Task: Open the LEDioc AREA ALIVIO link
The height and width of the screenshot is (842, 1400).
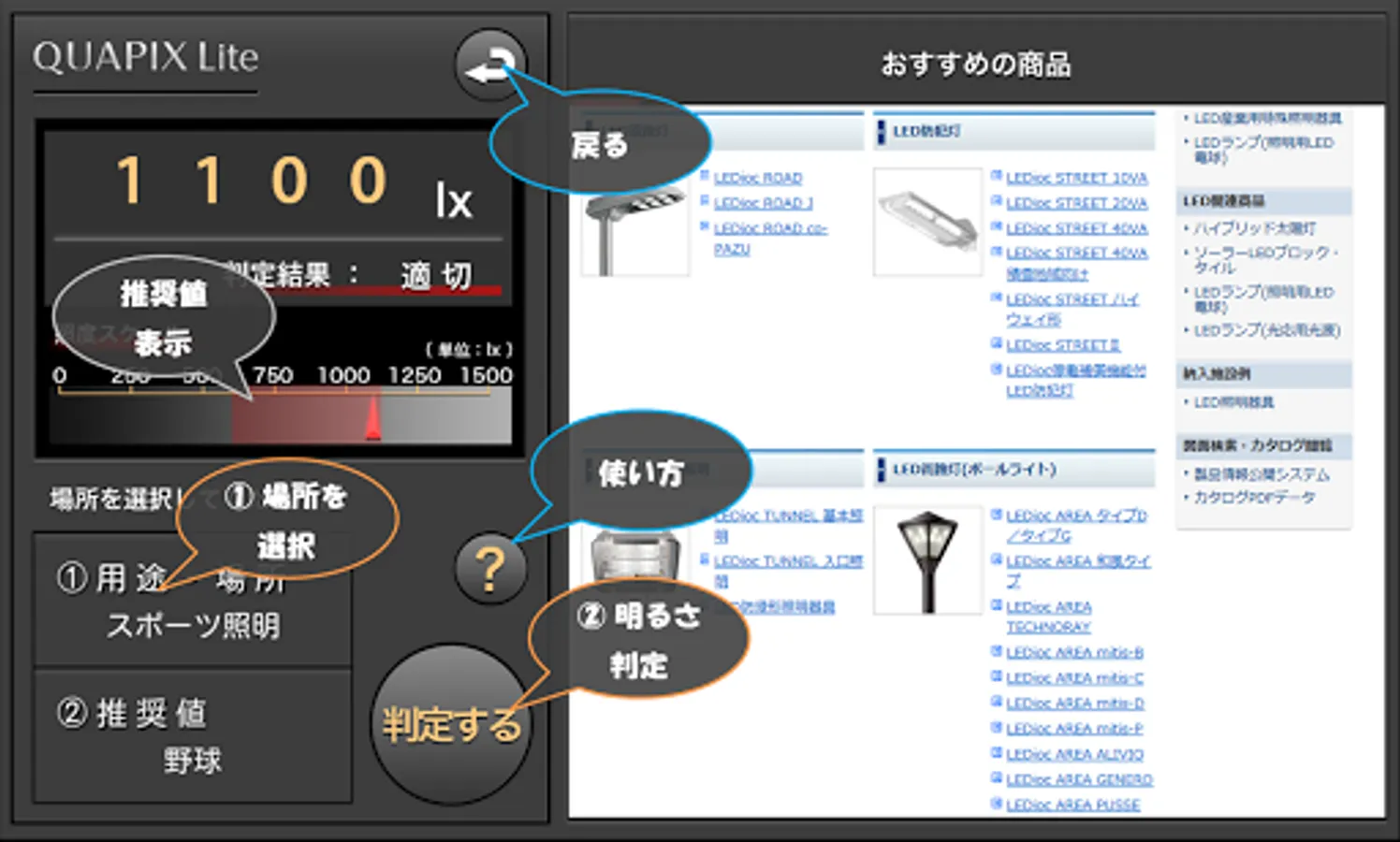Action: [x=1074, y=754]
